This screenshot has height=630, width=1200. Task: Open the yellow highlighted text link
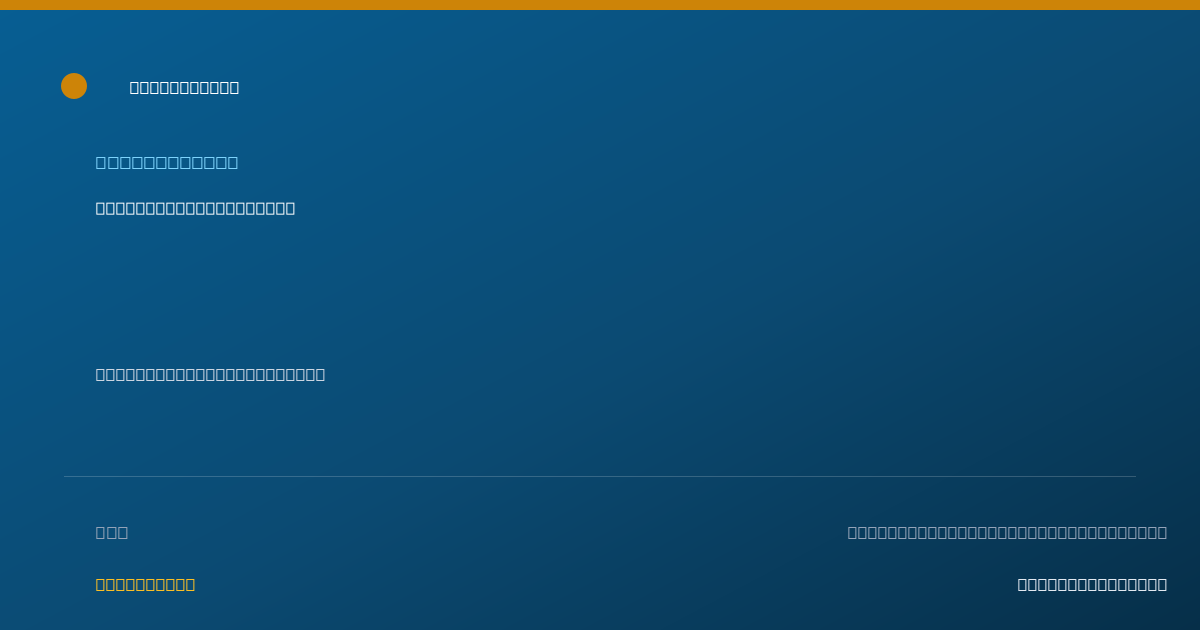tap(145, 584)
